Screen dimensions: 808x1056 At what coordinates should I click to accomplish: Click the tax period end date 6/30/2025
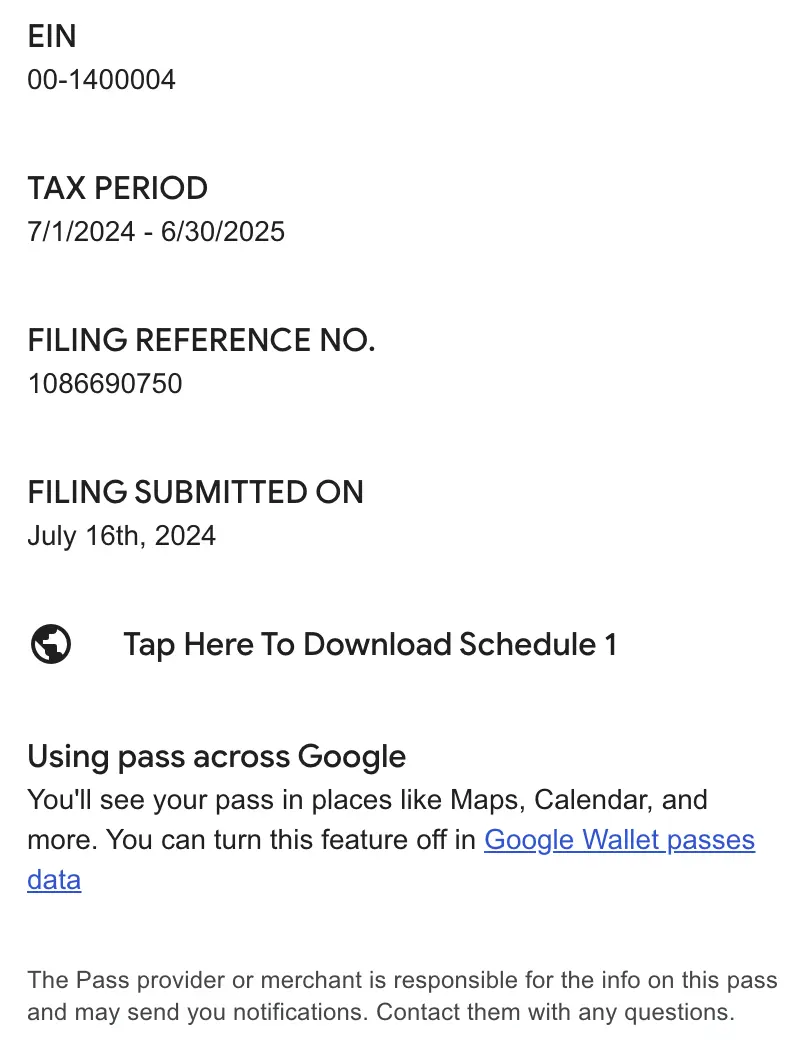pyautogui.click(x=223, y=232)
